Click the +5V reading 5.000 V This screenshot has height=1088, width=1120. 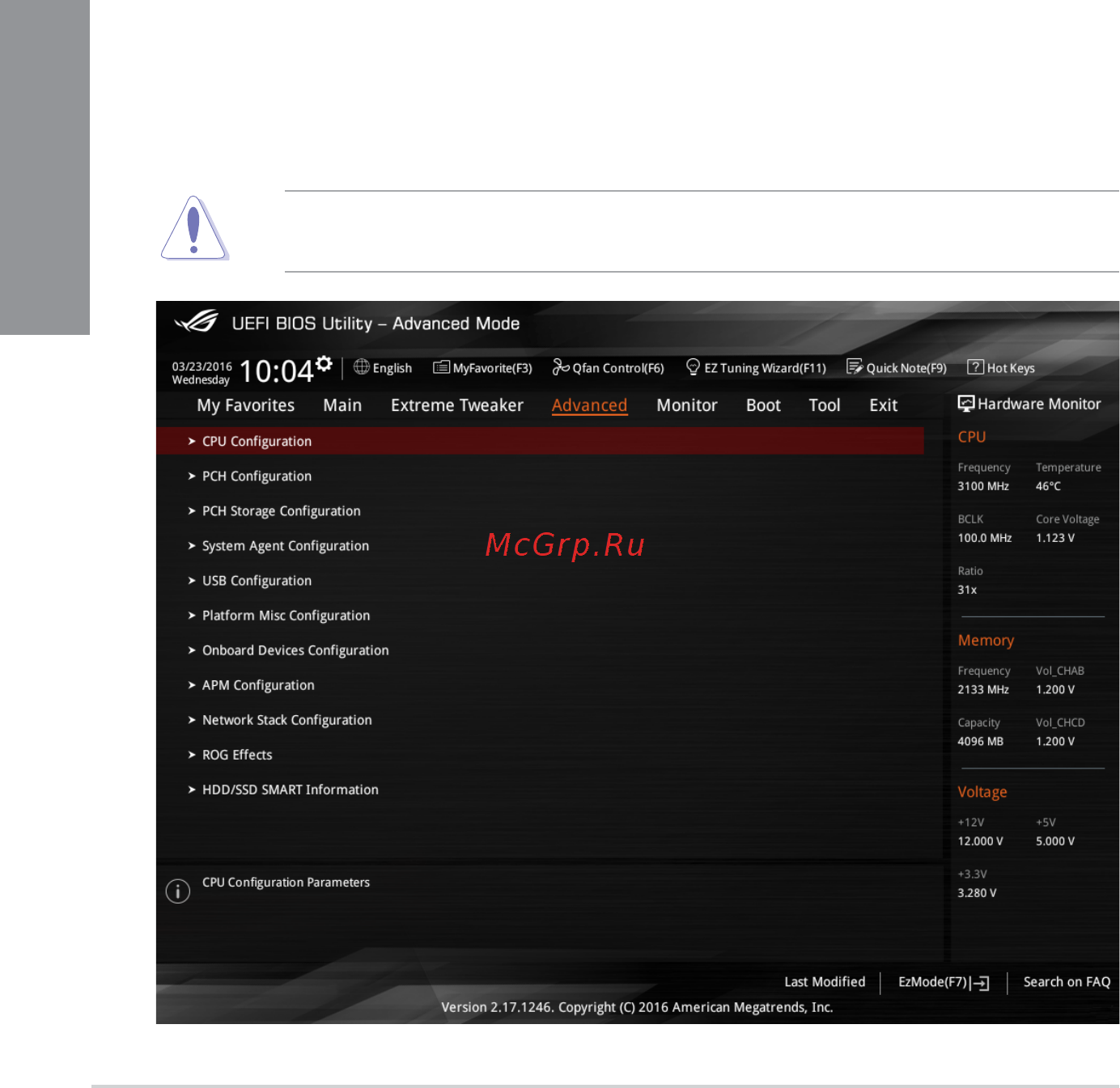(x=1055, y=841)
